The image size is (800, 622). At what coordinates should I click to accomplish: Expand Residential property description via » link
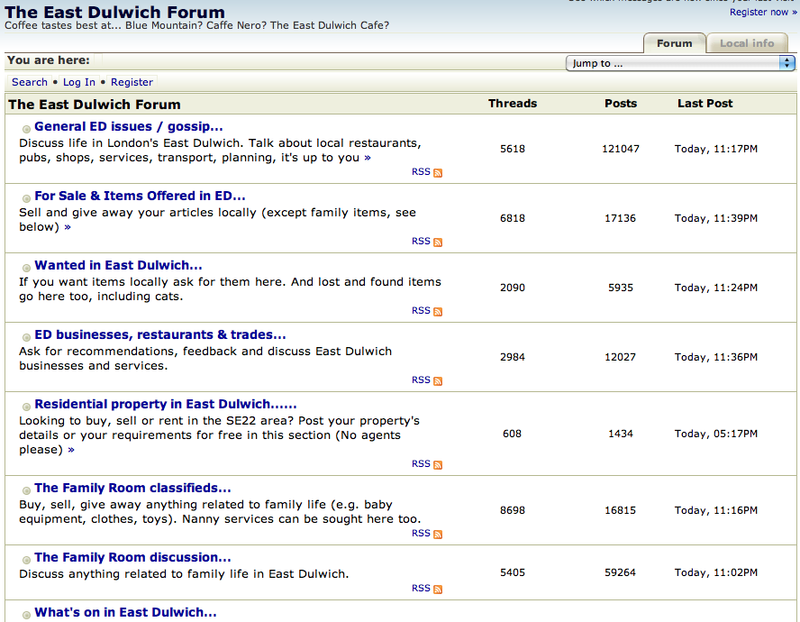71,450
